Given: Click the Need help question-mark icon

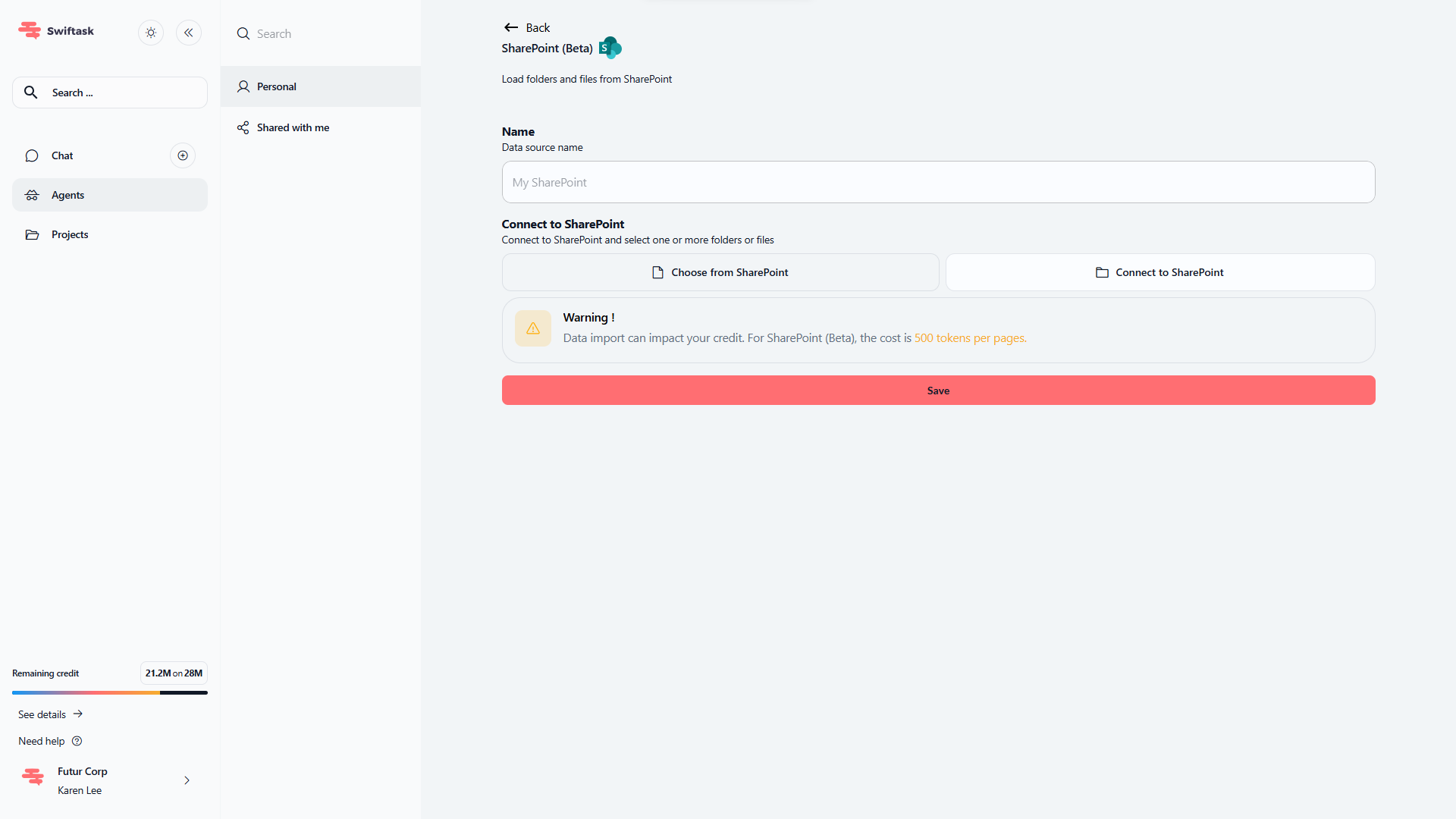Looking at the screenshot, I should click(x=77, y=741).
